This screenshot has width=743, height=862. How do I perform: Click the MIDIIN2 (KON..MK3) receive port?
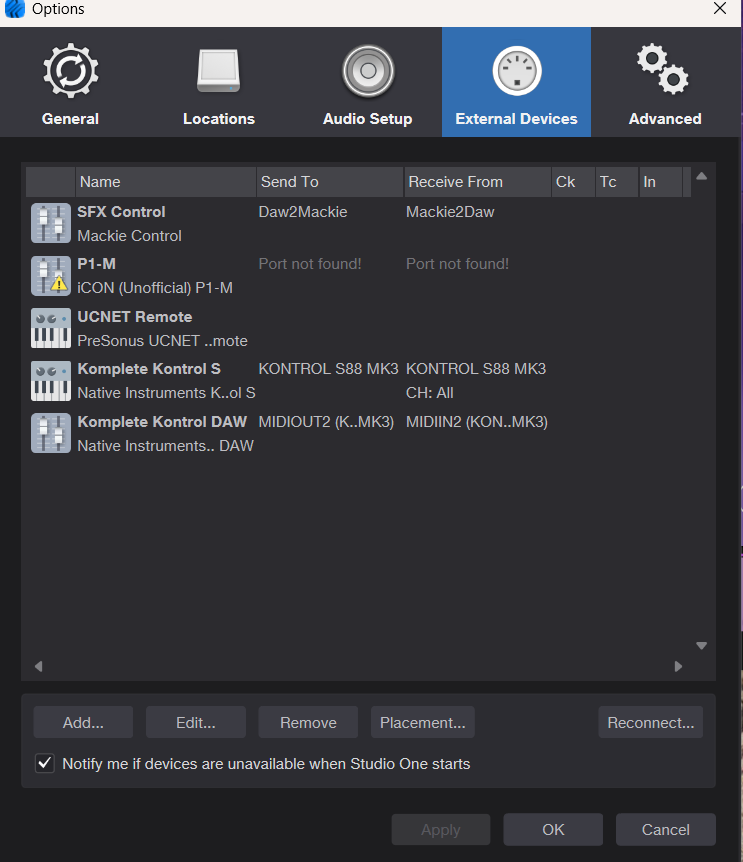(x=477, y=422)
